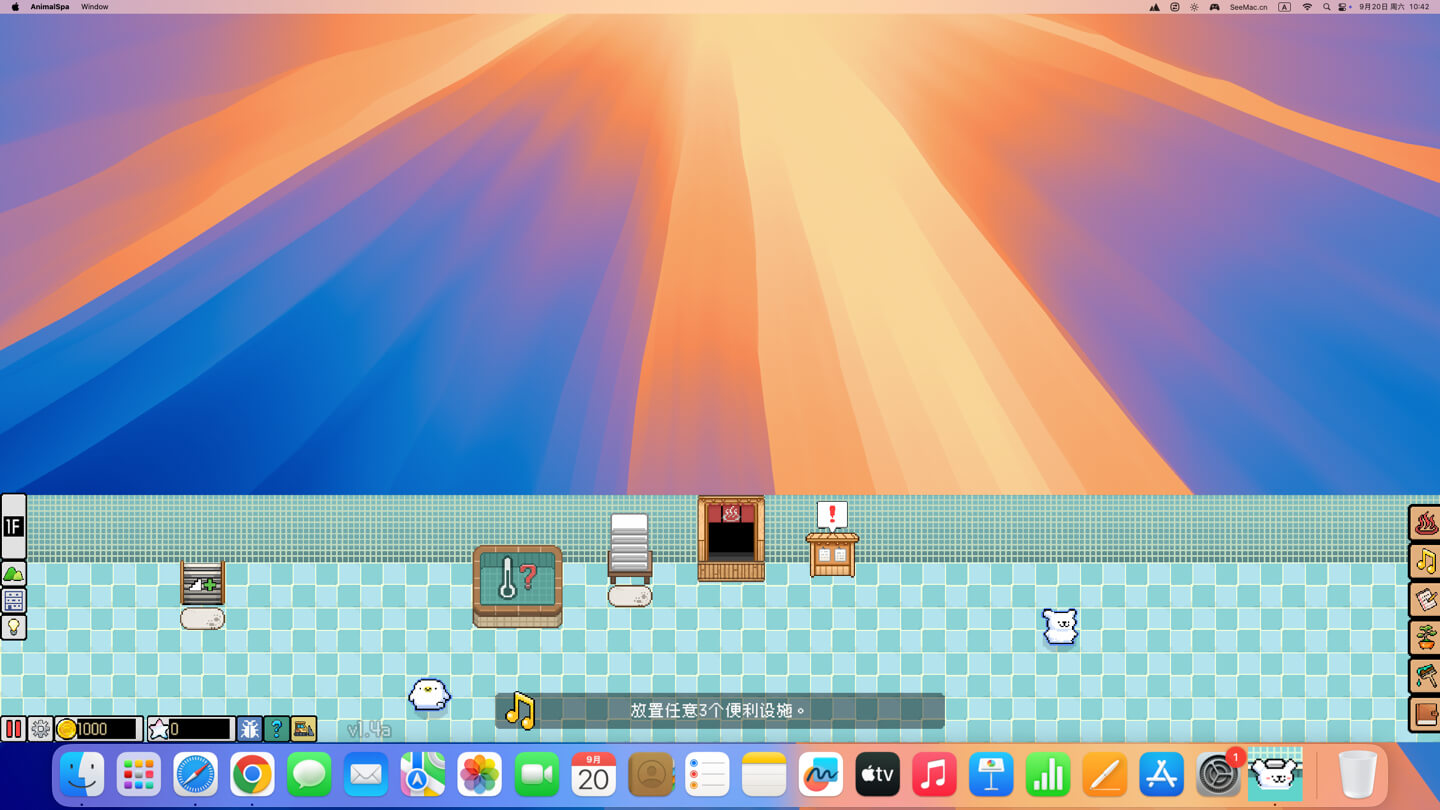Click the exclamation mark notice board
Image resolution: width=1440 pixels, height=810 pixels.
832,541
